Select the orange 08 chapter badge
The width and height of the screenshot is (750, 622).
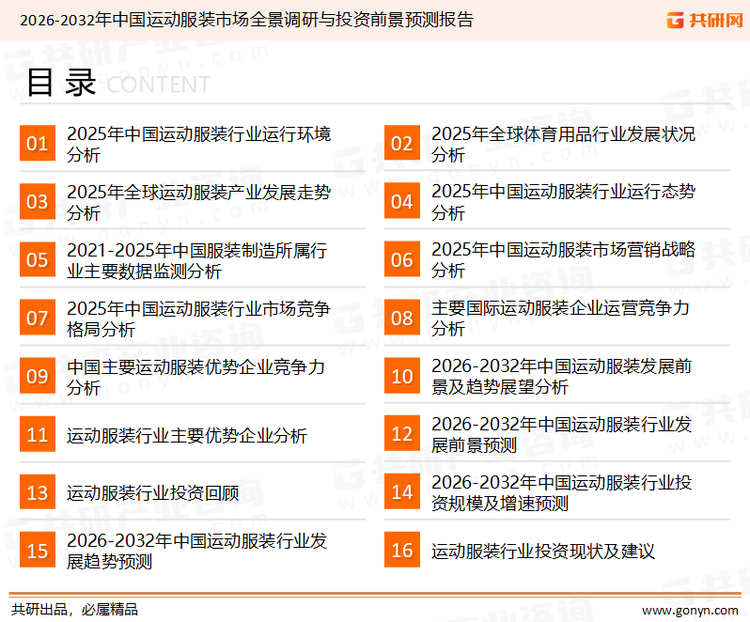pyautogui.click(x=402, y=318)
